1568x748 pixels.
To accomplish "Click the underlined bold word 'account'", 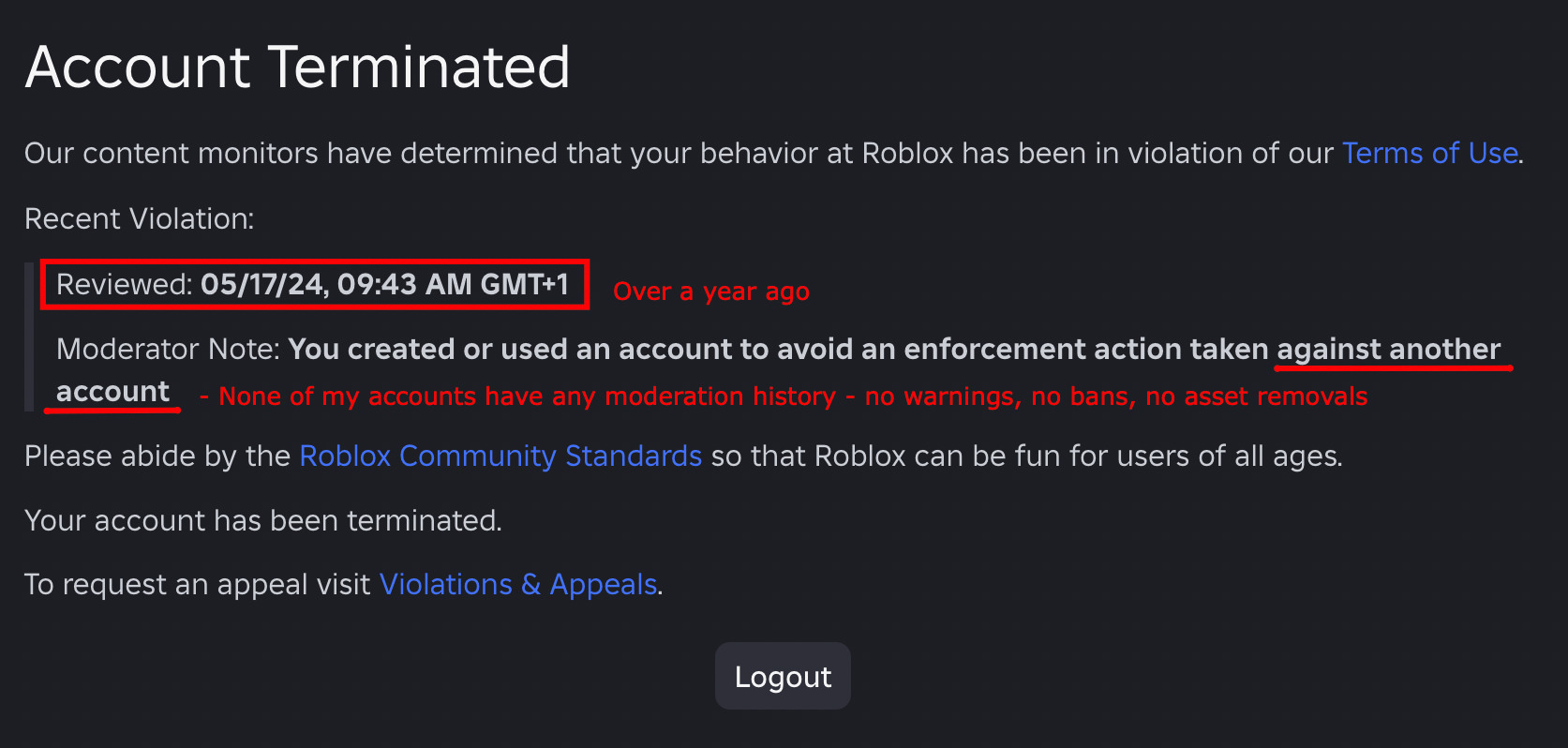I will pyautogui.click(x=112, y=392).
